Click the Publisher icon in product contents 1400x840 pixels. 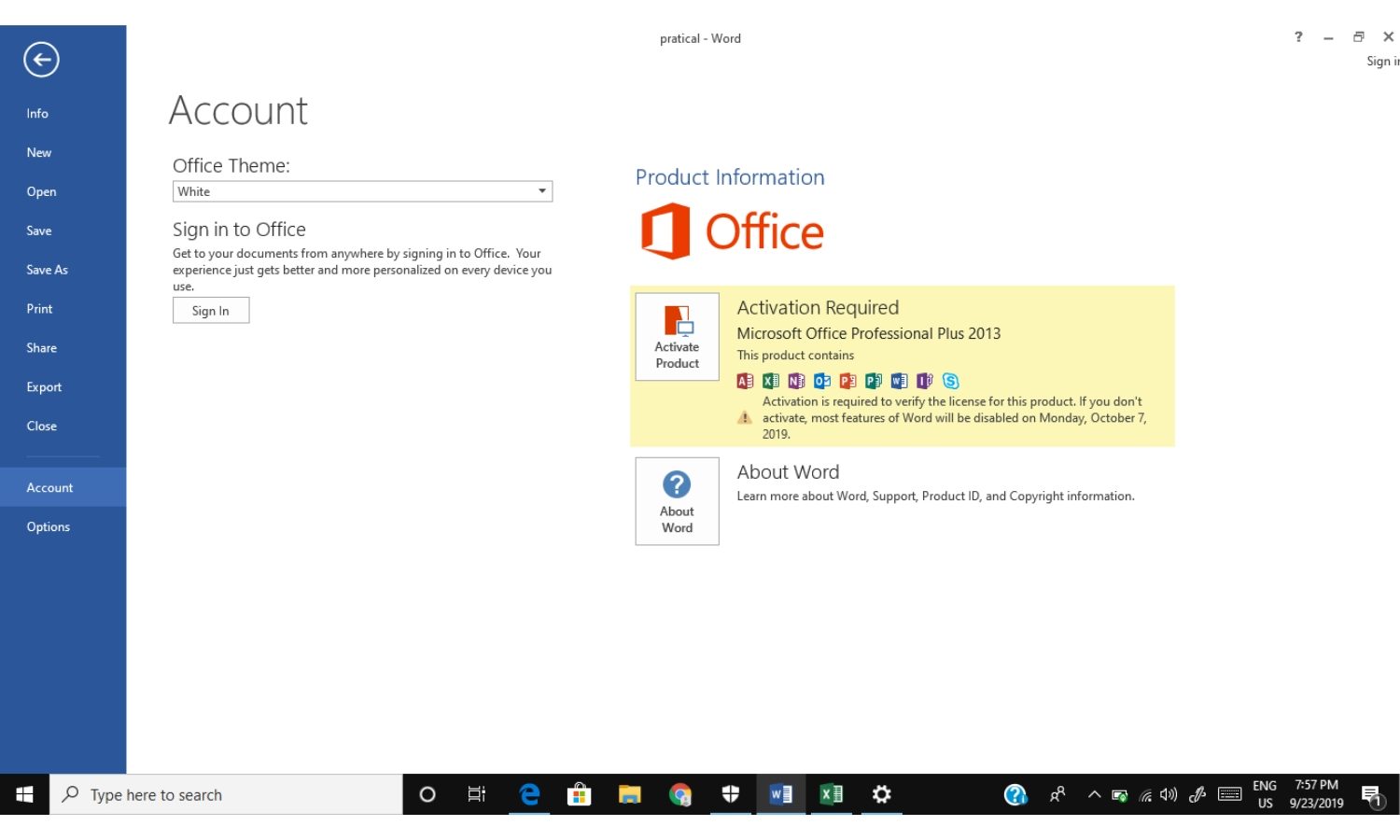click(x=874, y=381)
